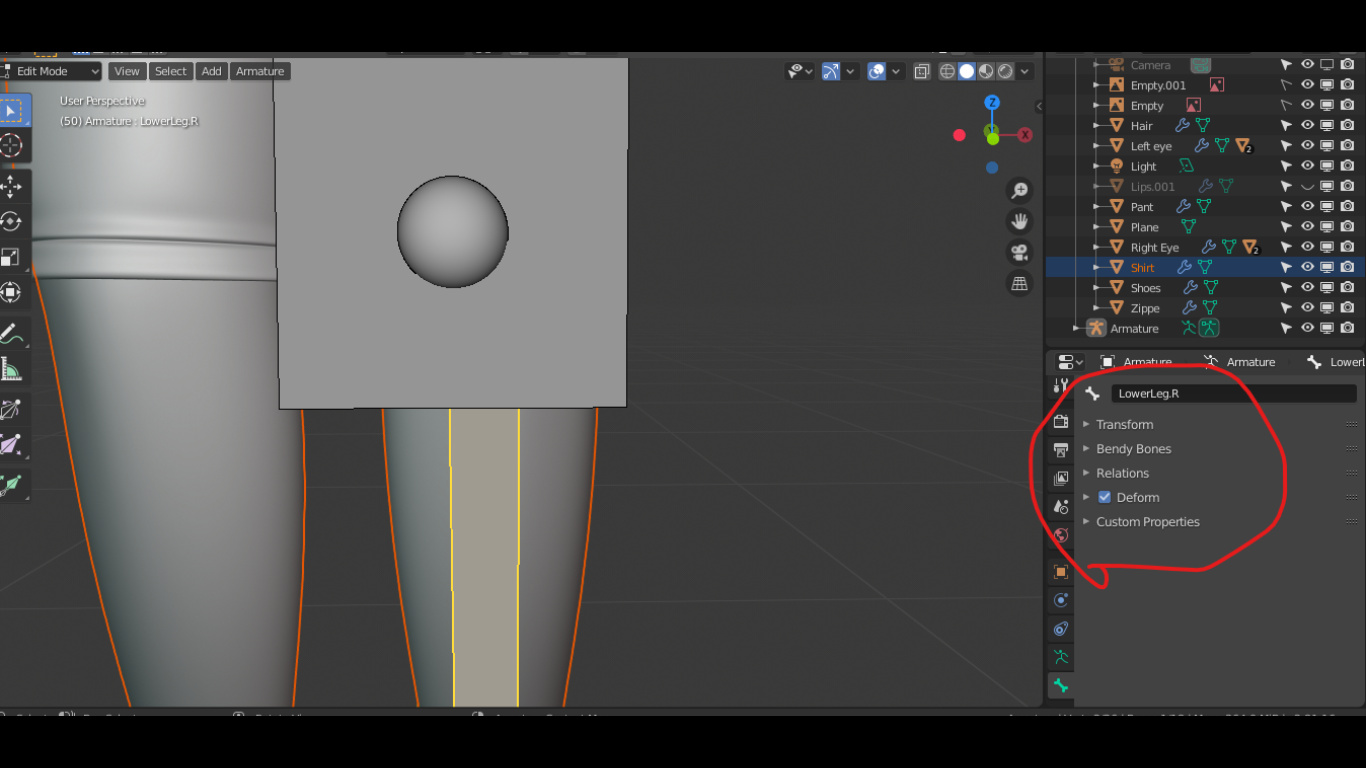Select the World properties tab

tap(1060, 535)
